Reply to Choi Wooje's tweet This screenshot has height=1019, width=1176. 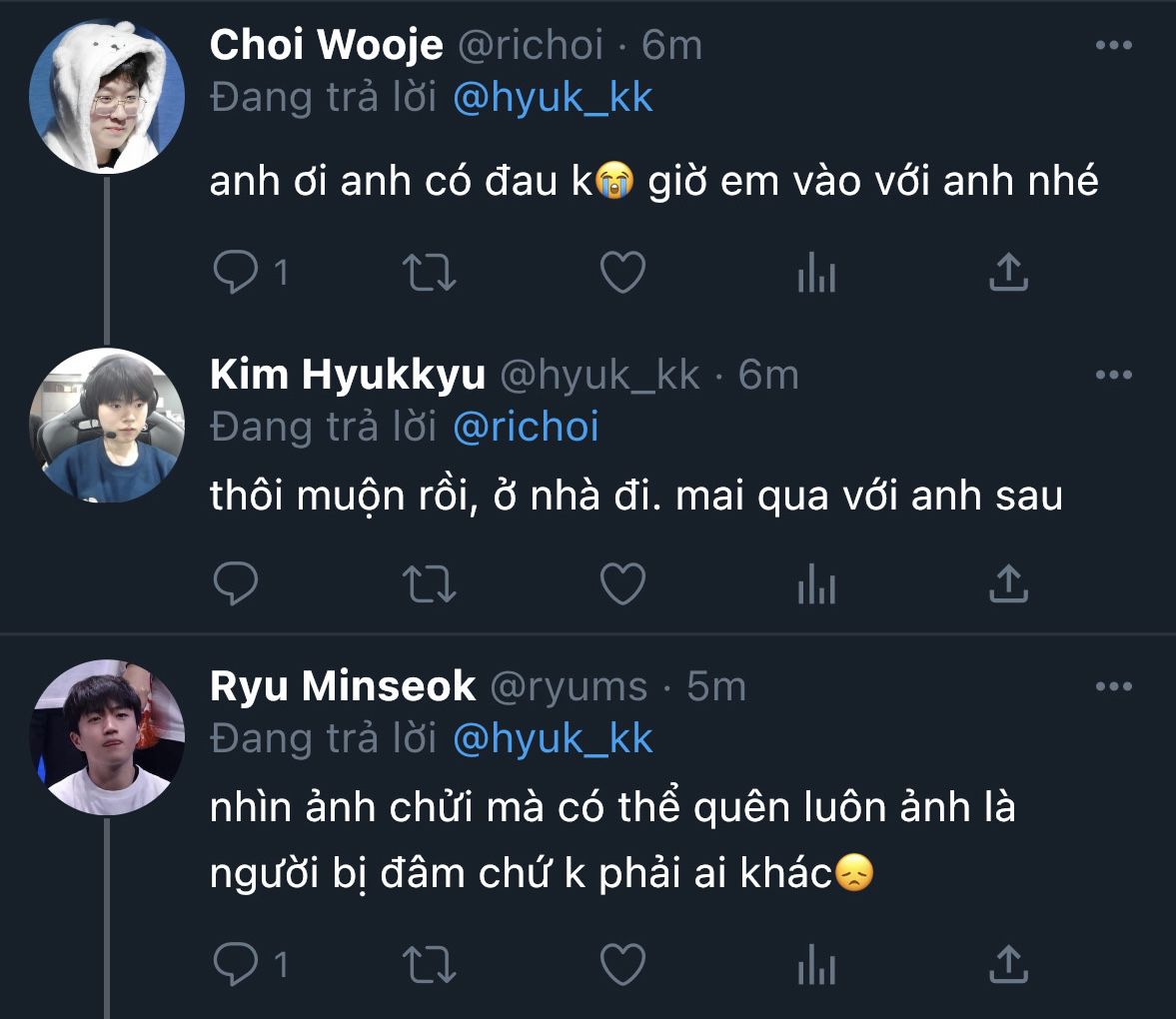tap(236, 272)
